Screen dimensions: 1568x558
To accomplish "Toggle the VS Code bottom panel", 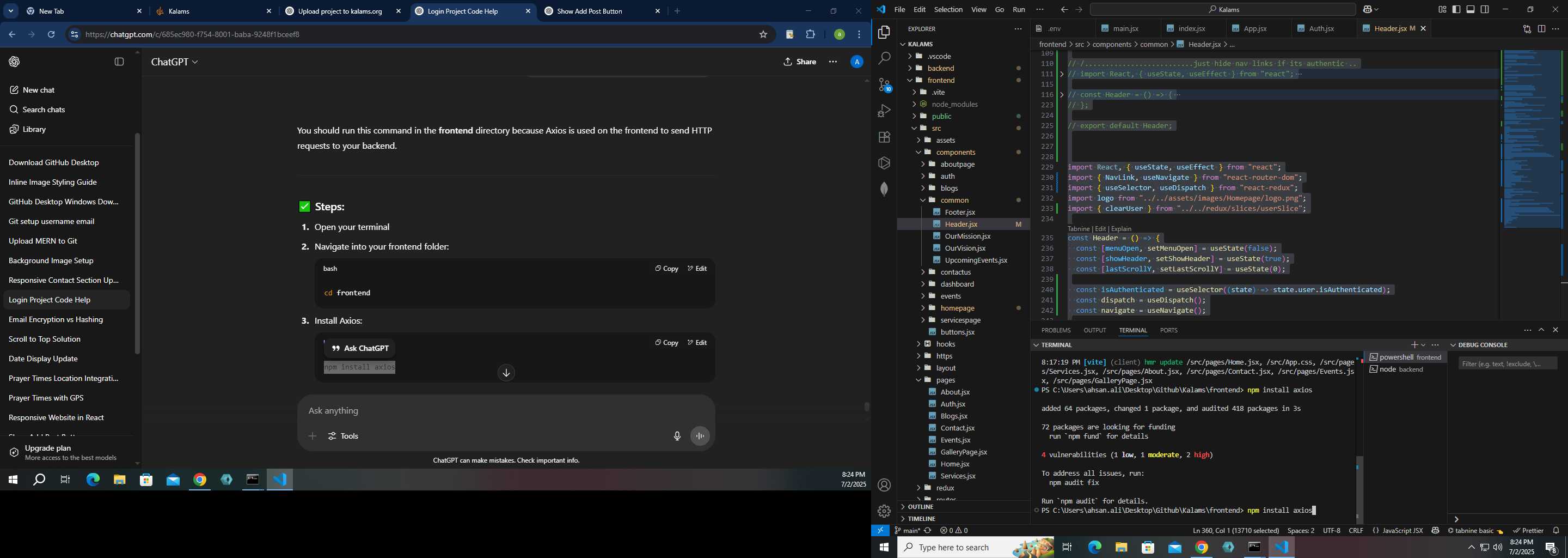I will pos(1471,10).
